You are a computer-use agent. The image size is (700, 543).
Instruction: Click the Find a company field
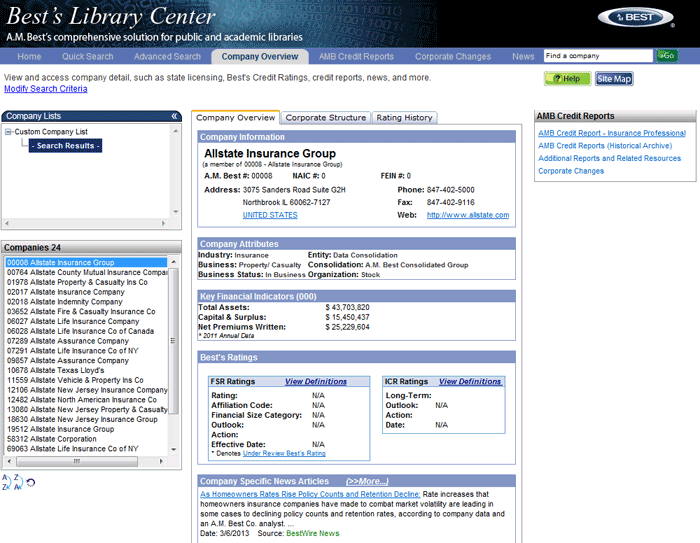[x=598, y=56]
